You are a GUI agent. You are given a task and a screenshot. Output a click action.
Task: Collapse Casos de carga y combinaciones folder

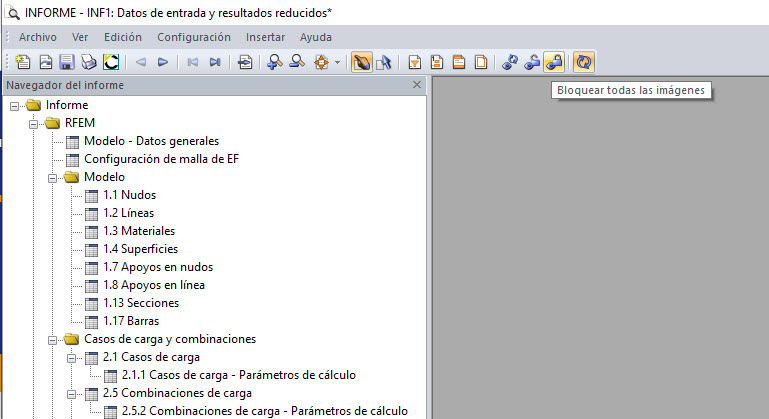coord(52,340)
